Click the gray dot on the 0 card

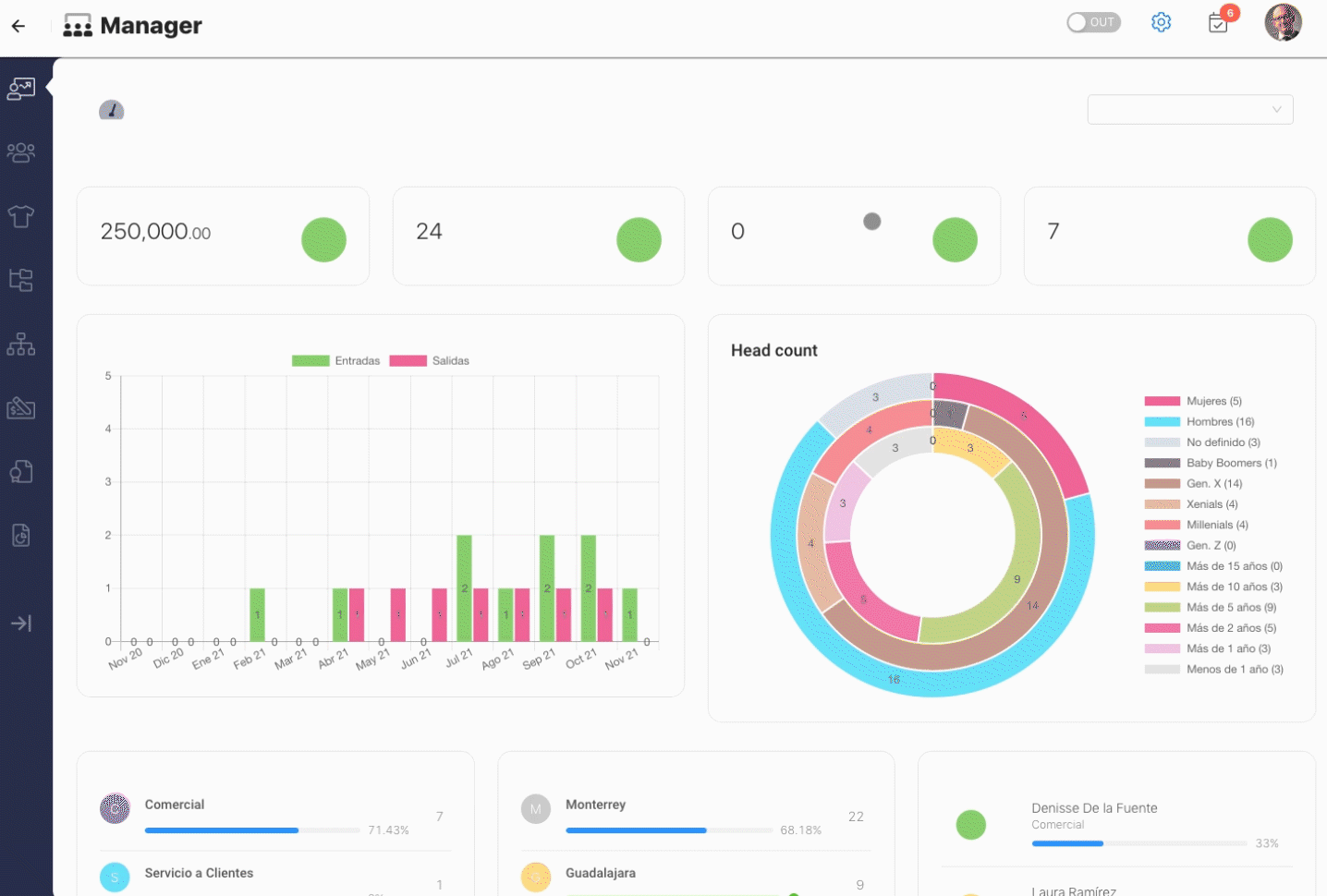tap(871, 222)
